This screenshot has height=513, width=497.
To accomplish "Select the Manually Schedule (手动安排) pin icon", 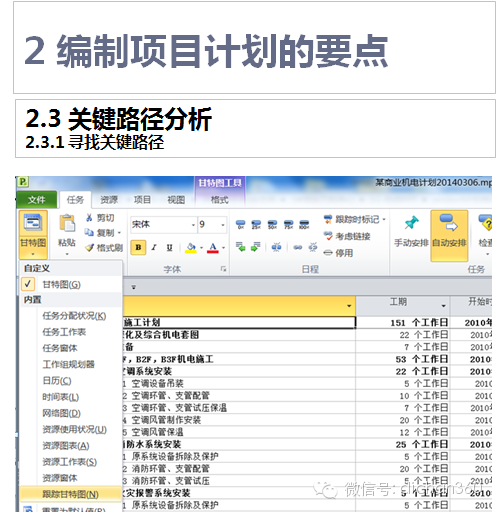I will pyautogui.click(x=411, y=222).
